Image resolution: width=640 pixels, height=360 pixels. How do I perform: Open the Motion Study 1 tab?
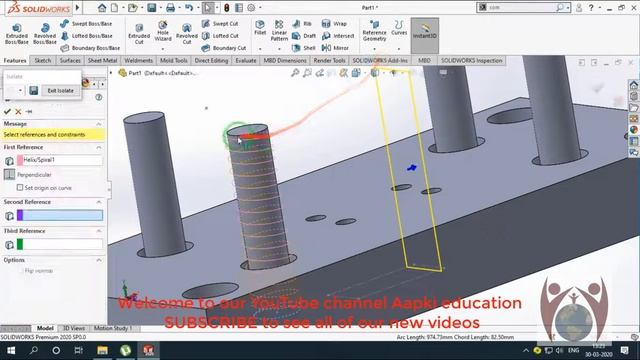(113, 328)
